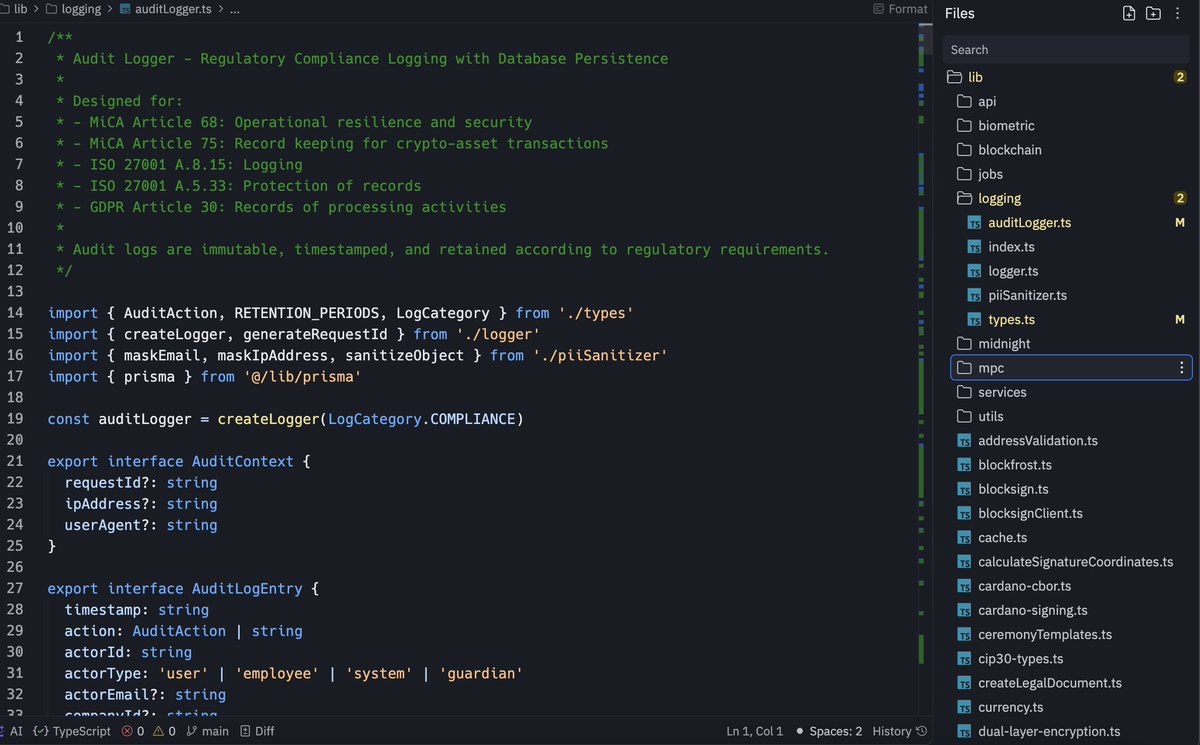Click the '@/lib/prisma' import path
Viewport: 1200px width, 745px height.
[x=302, y=377]
